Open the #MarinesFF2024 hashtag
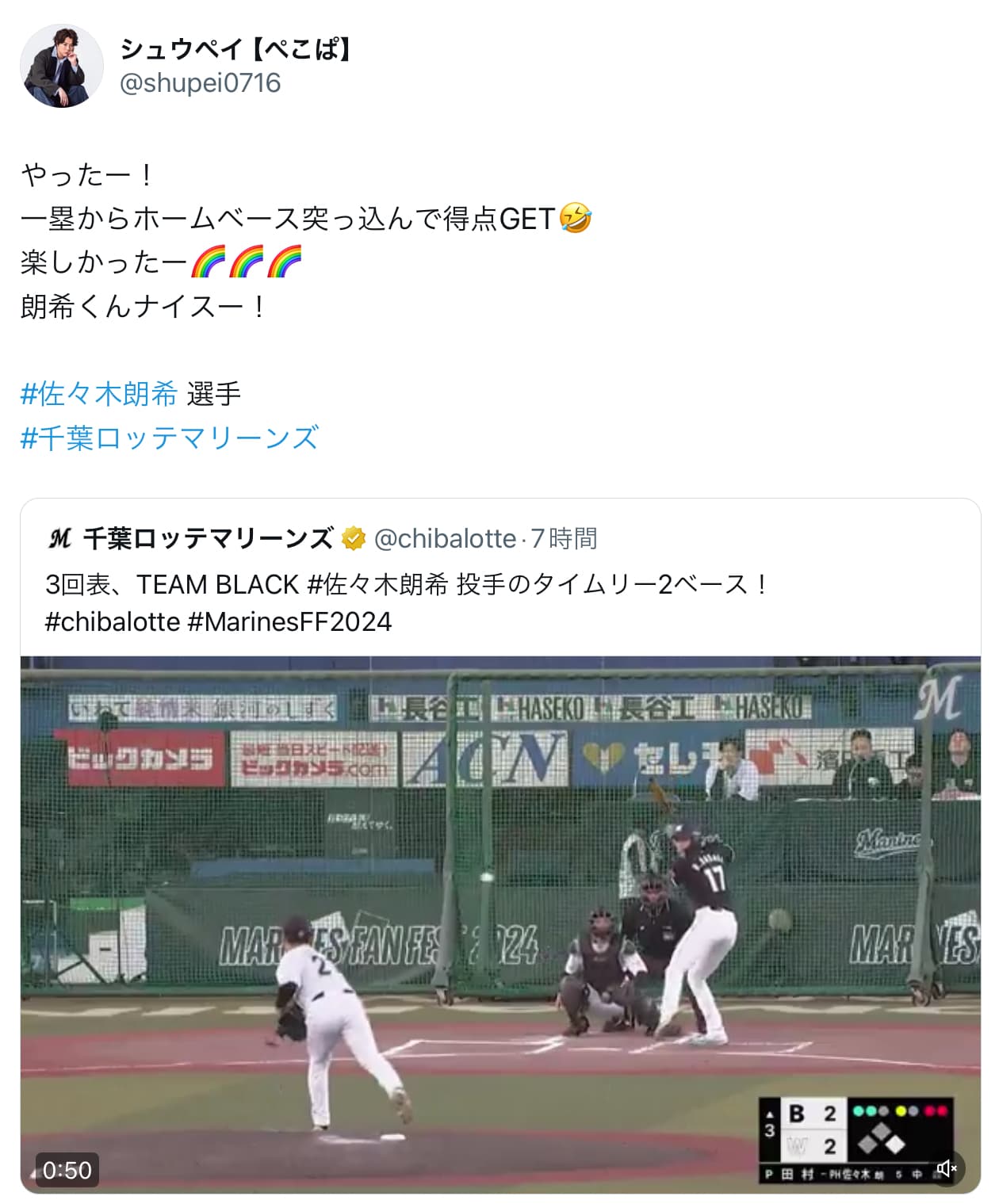Viewport: 999px width, 1204px height. point(289,622)
